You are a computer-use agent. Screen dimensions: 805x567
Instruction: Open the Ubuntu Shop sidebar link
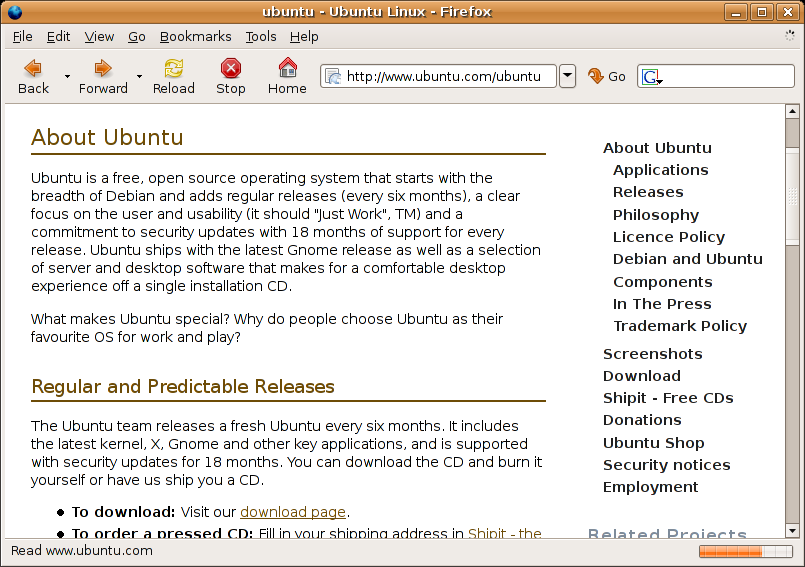(653, 443)
